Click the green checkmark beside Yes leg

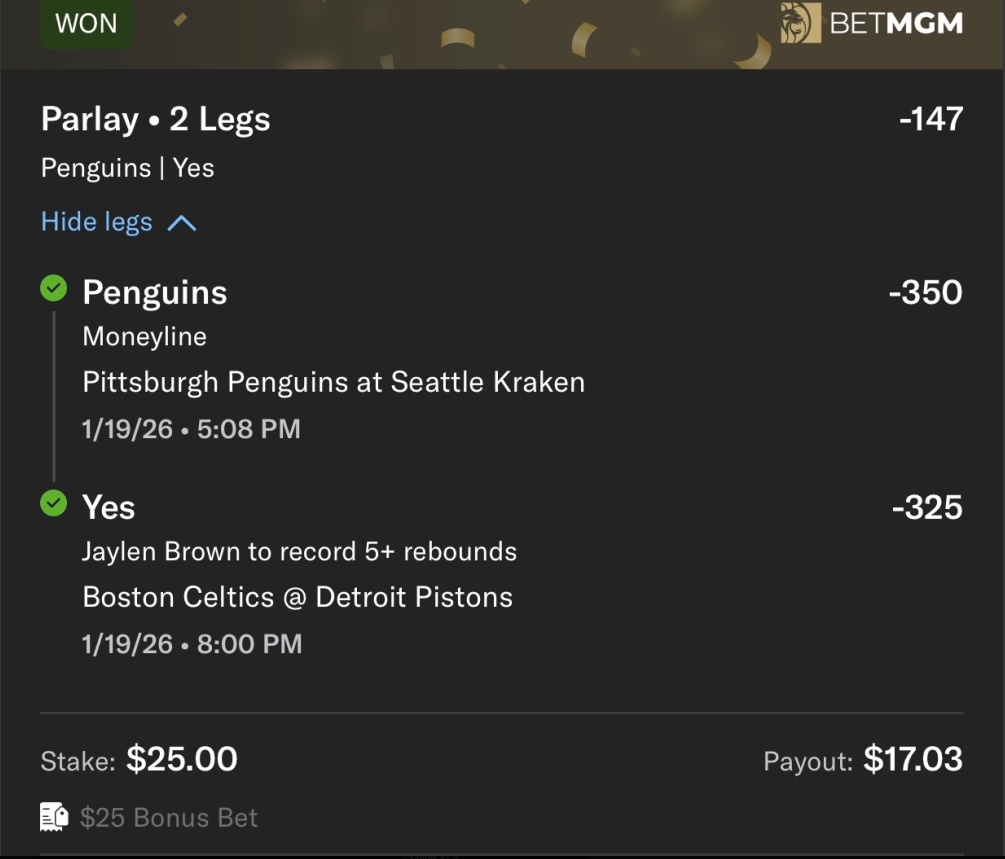click(x=53, y=504)
